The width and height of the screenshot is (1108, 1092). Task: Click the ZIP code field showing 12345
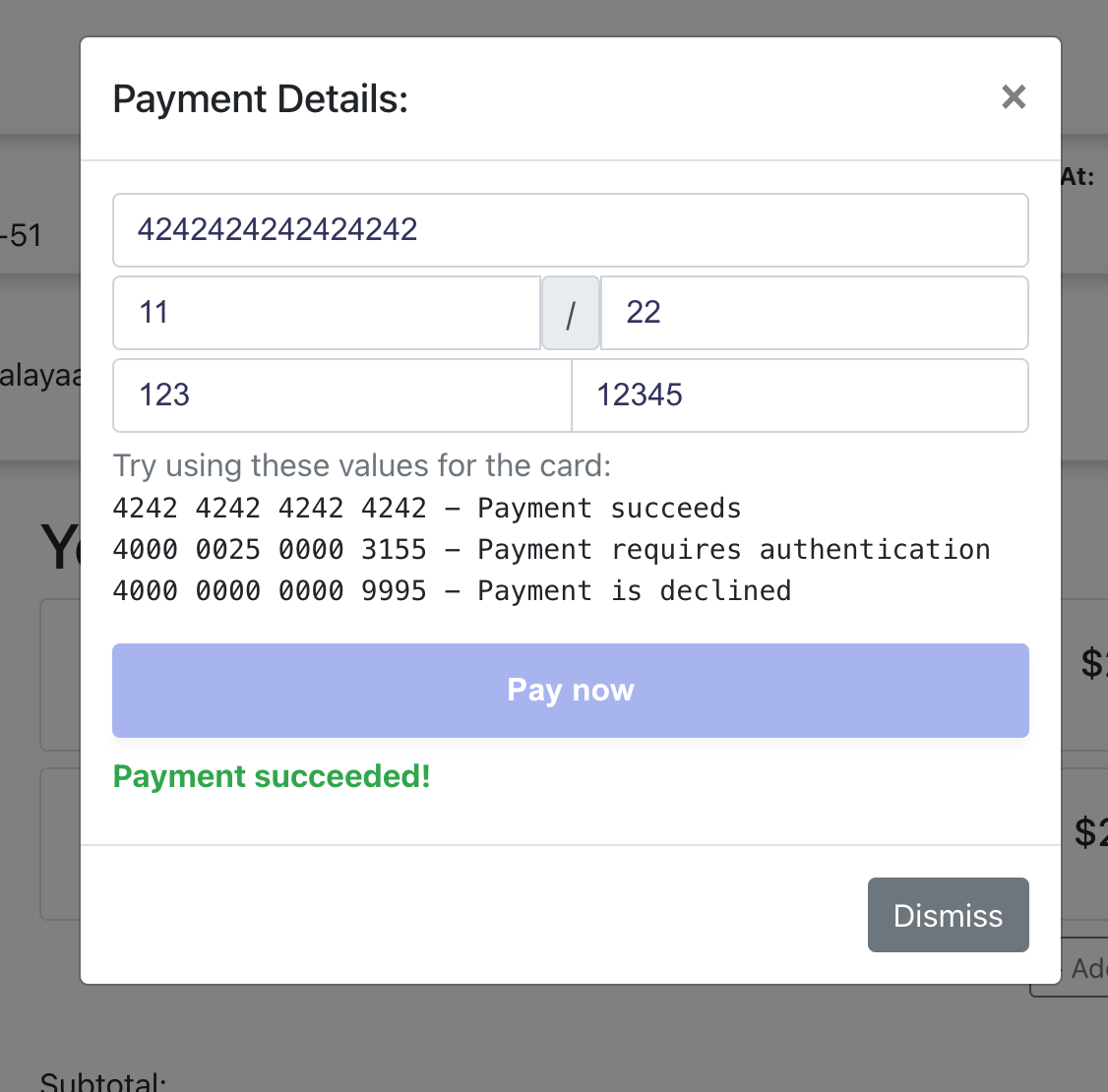point(799,395)
